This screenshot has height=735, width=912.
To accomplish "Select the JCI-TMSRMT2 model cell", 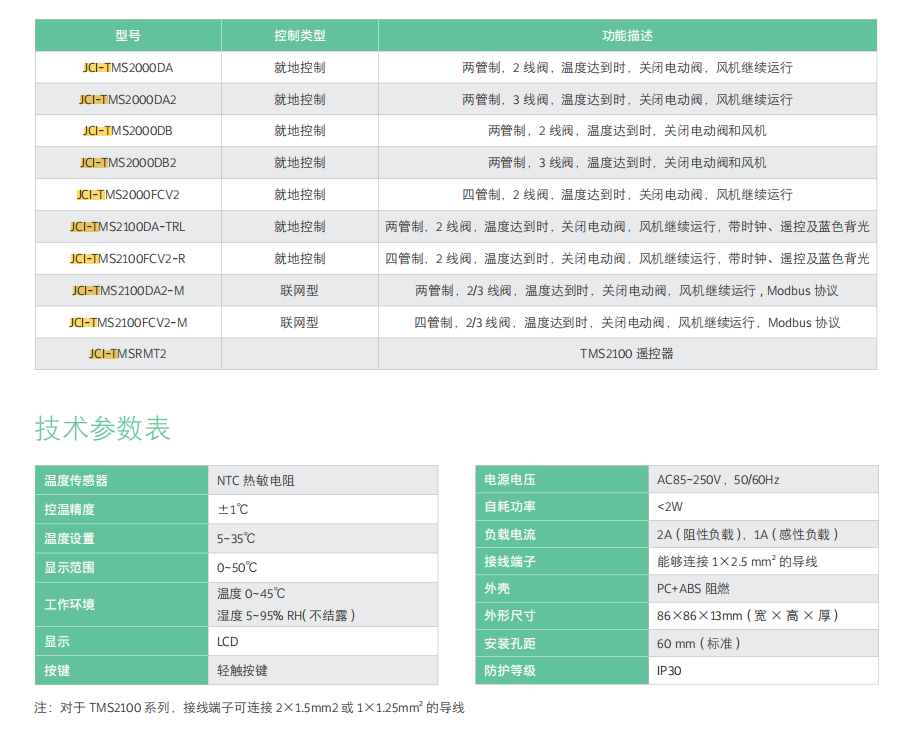I will click(128, 353).
